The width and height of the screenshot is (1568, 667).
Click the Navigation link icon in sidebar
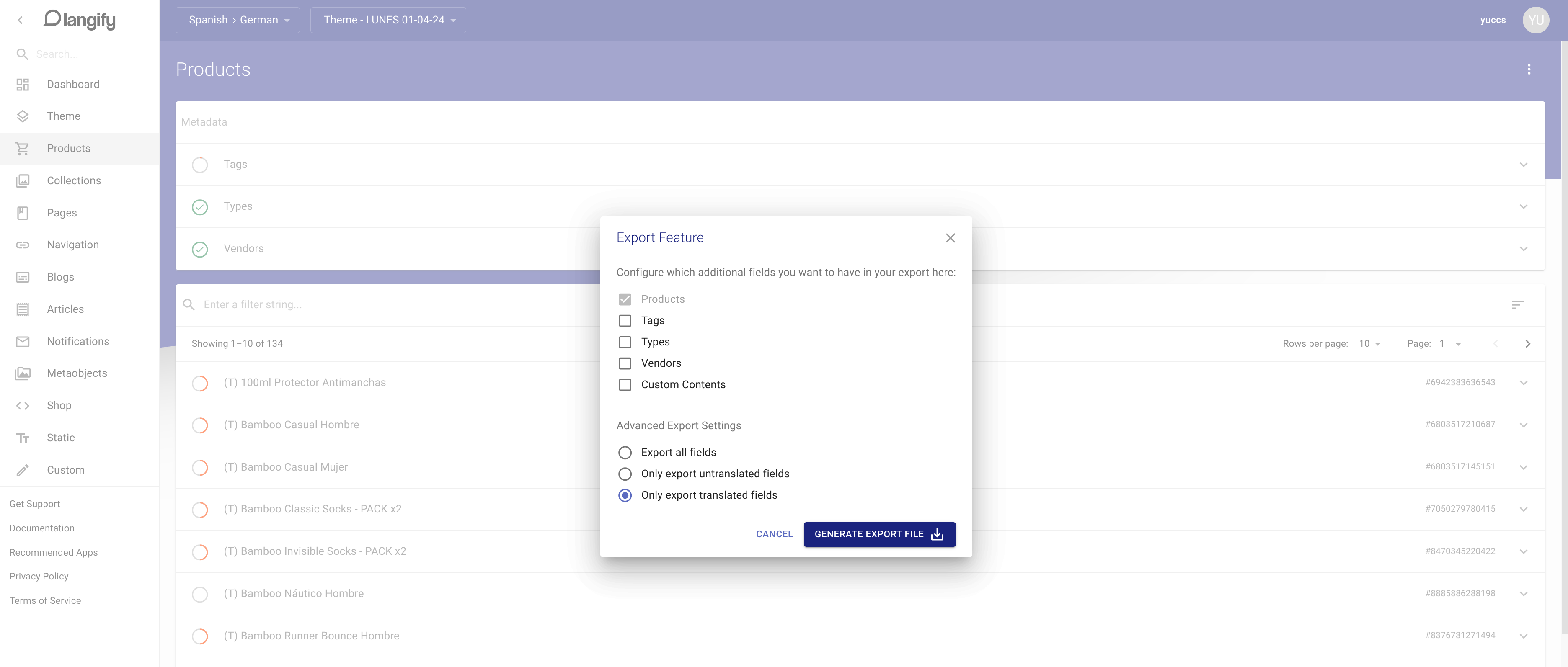click(x=23, y=245)
